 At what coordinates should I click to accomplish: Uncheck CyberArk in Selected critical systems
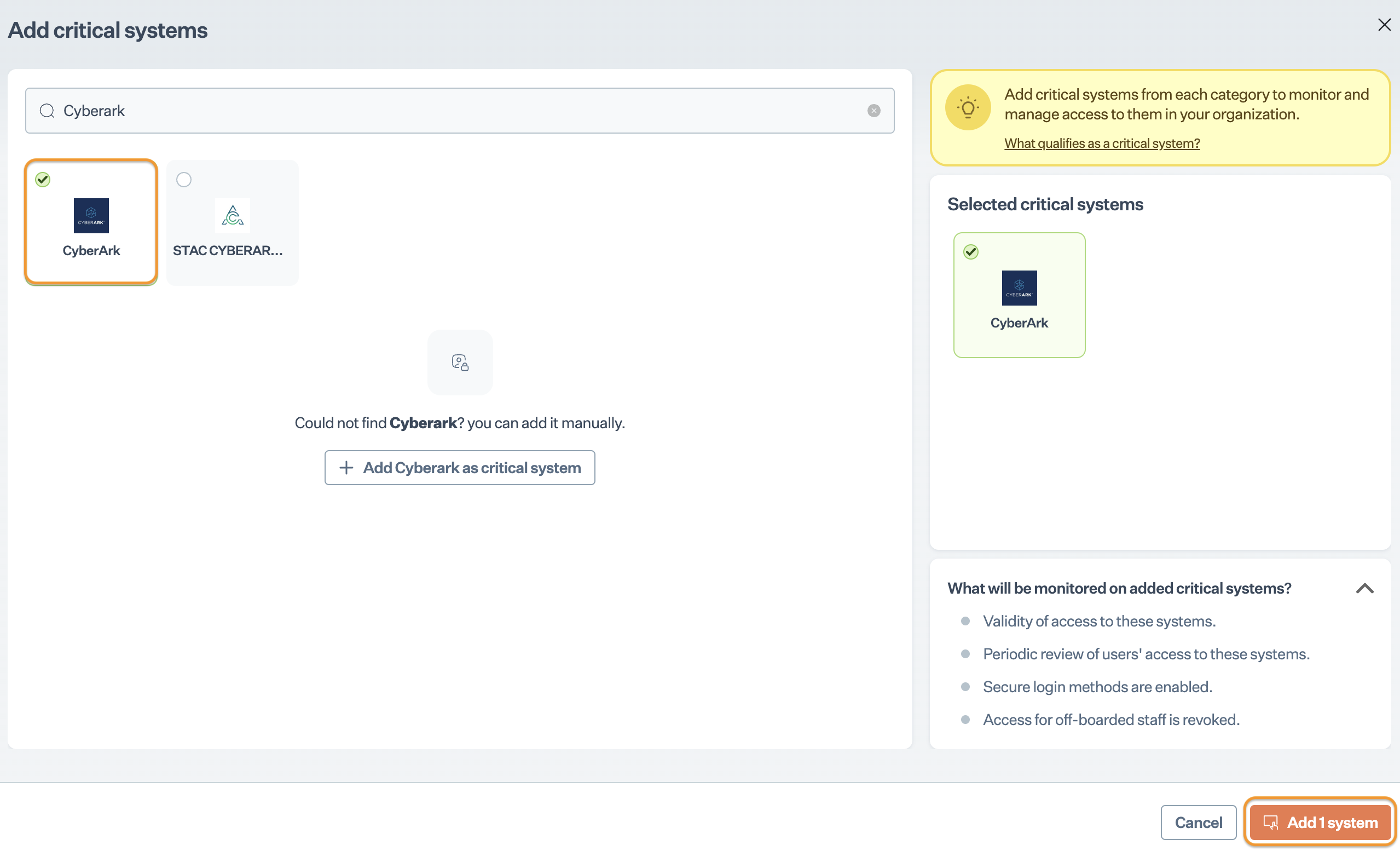970,252
